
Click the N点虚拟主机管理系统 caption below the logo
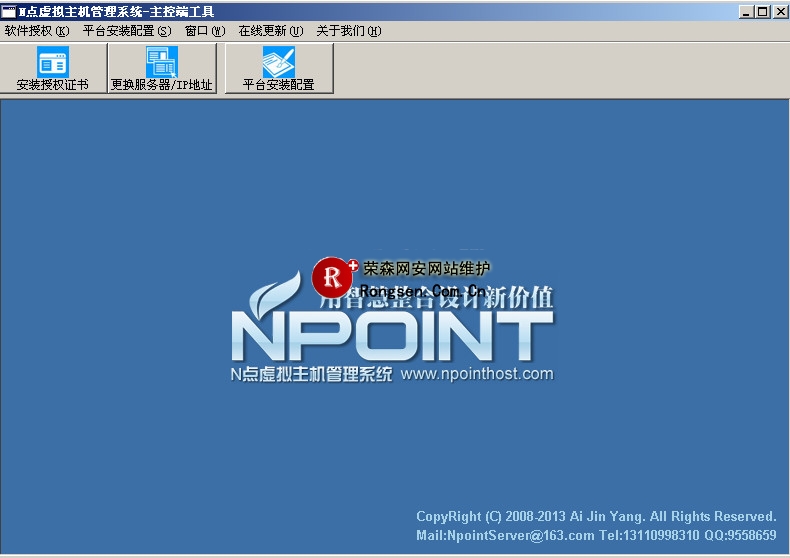(311, 374)
